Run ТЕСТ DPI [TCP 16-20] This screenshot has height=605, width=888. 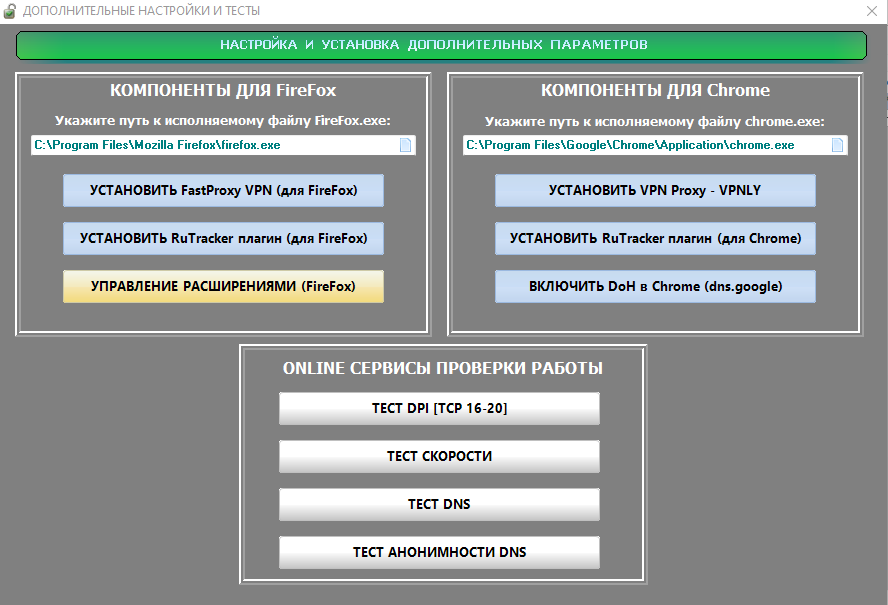pyautogui.click(x=439, y=408)
